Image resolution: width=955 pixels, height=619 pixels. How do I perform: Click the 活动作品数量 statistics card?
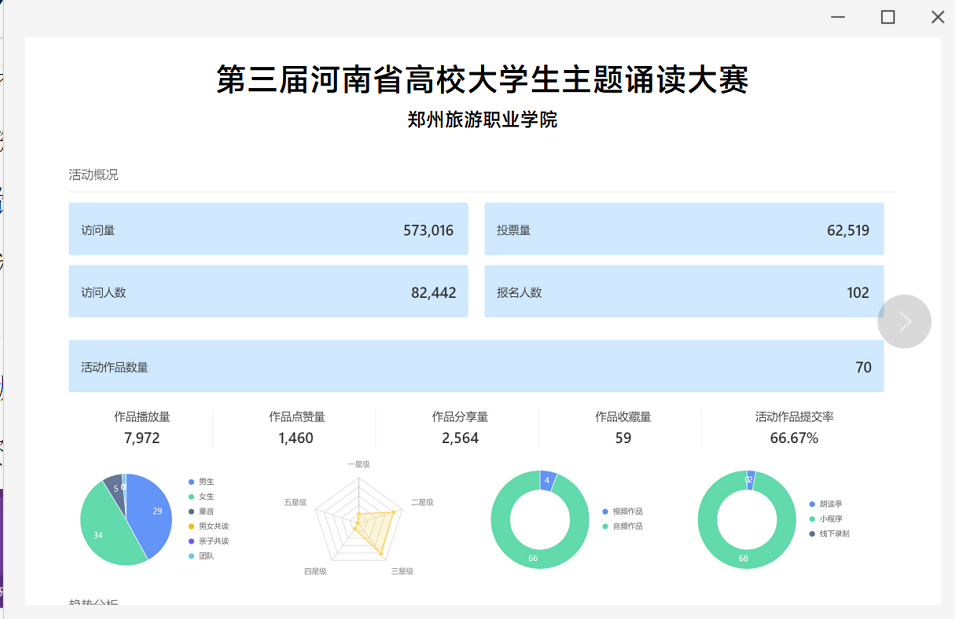pos(476,367)
